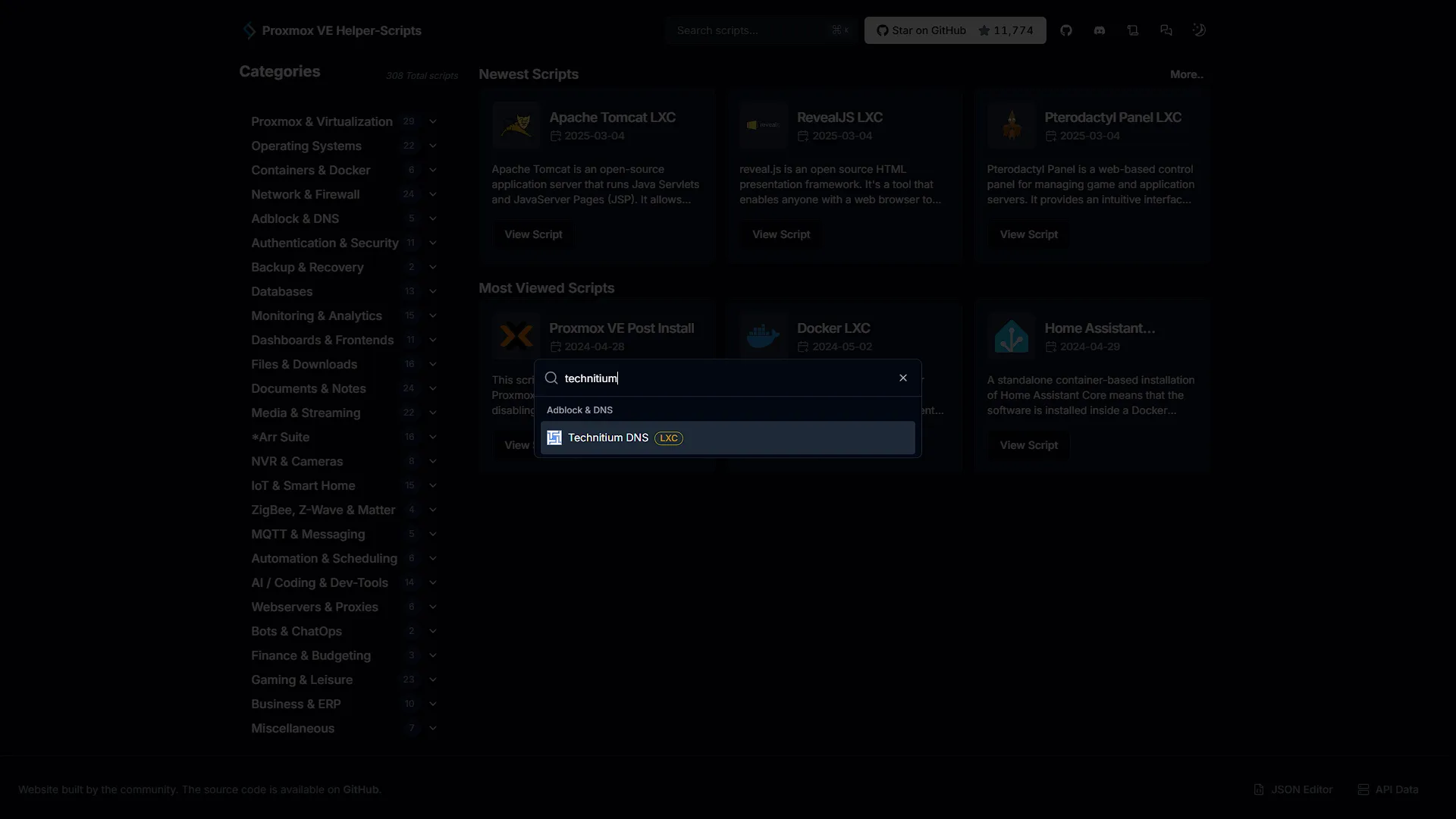Image resolution: width=1456 pixels, height=819 pixels.
Task: Toggle the dark/light theme icon
Action: coord(1199,30)
